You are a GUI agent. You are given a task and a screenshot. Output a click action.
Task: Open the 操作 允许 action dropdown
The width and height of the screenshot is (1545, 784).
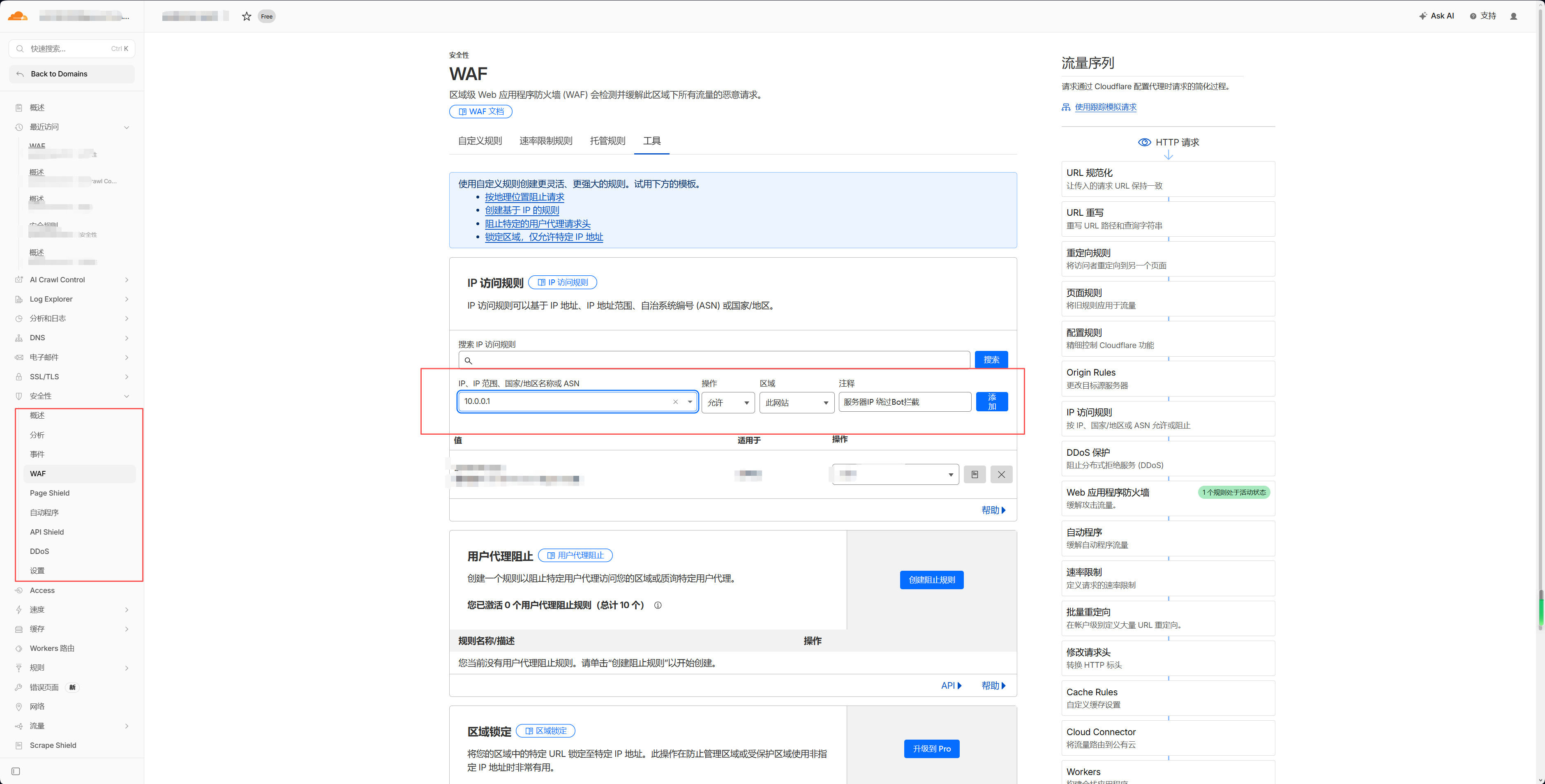[727, 403]
